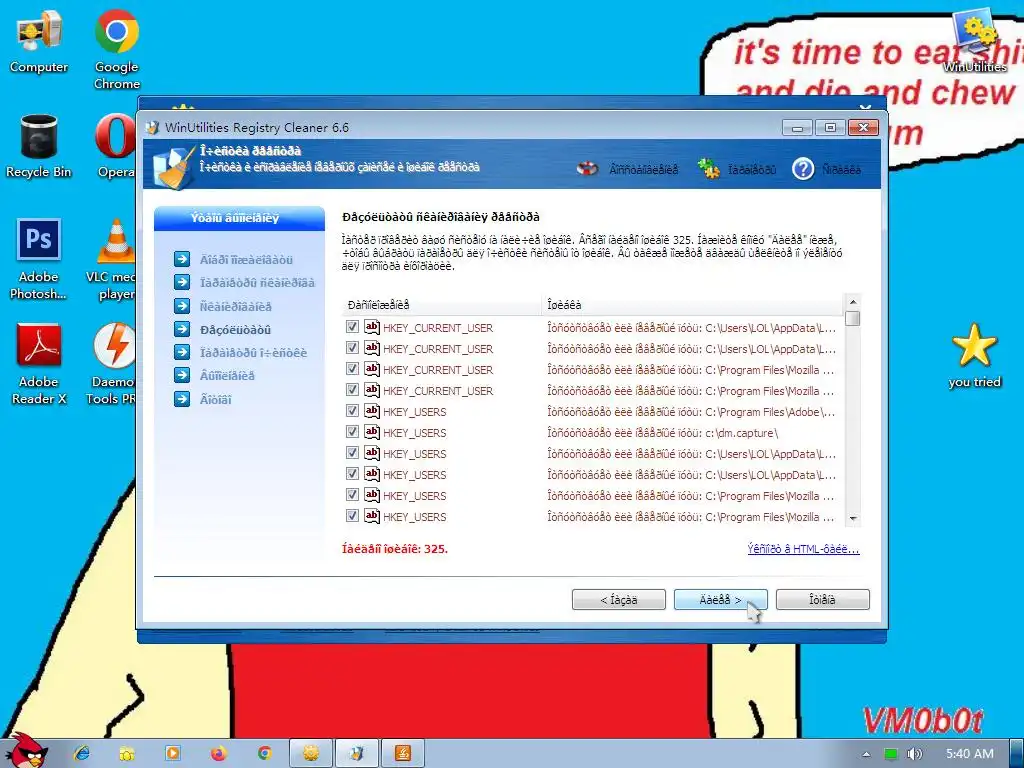Click the blue question mark help icon
This screenshot has width=1024, height=768.
click(803, 169)
